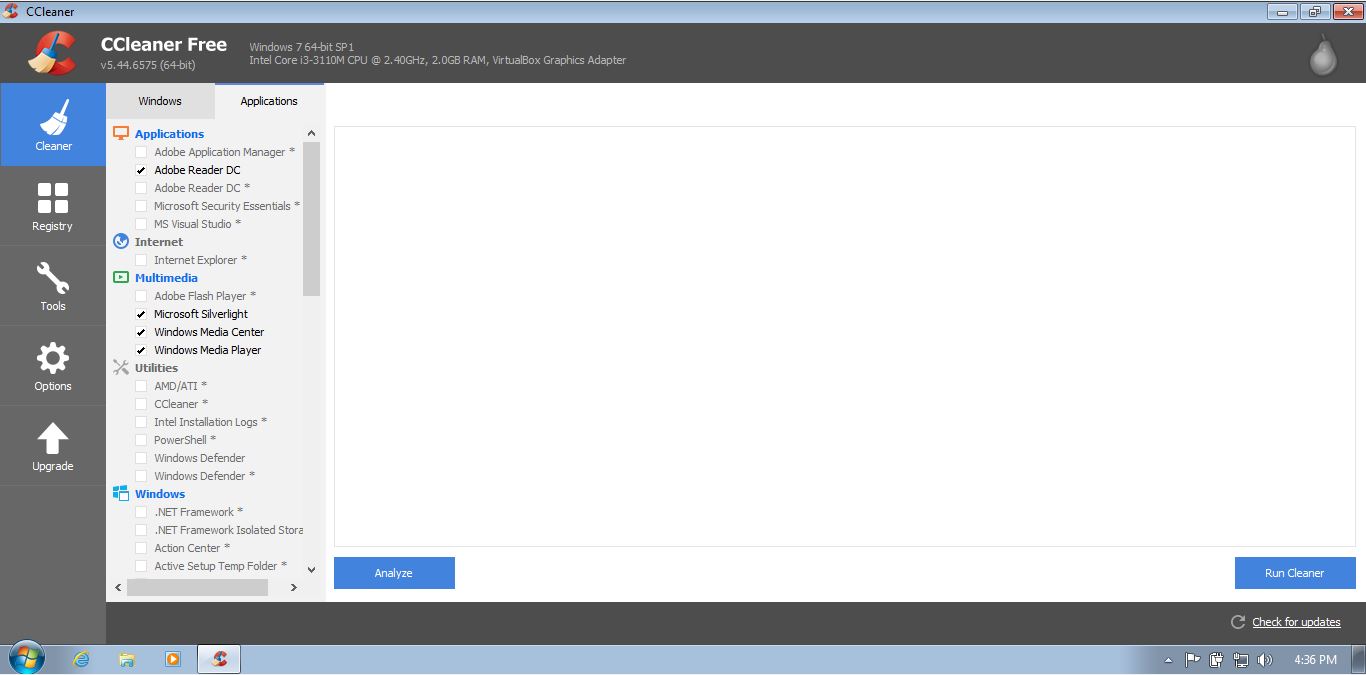Click the Multimedia section icon
The width and height of the screenshot is (1366, 675).
121,277
